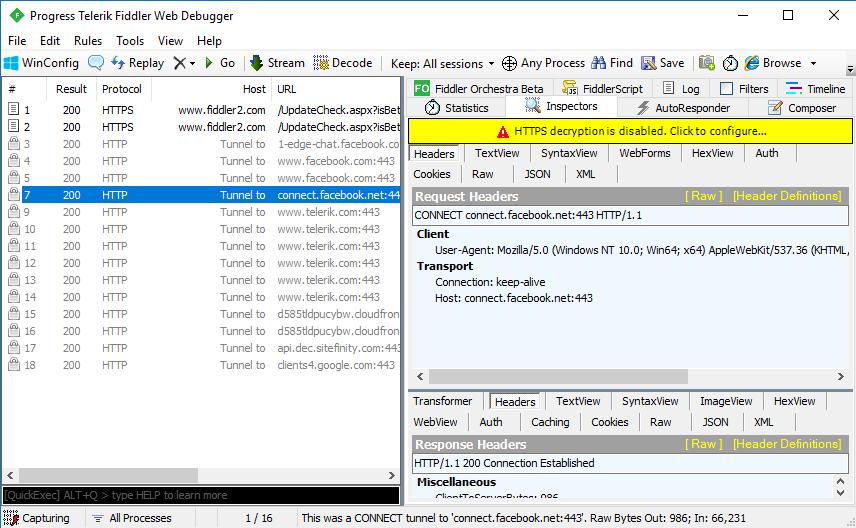
Task: Click Header Definitions link in Request Headers
Action: 787,196
